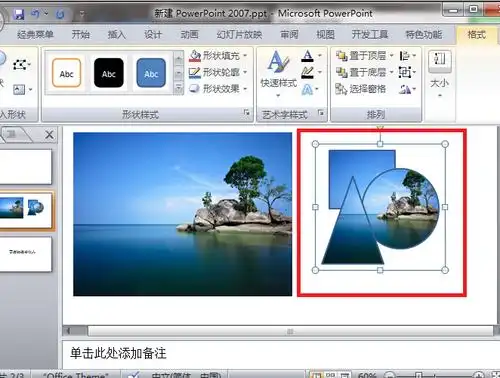Select the third slide thumbnail
This screenshot has width=500, height=378.
pos(25,254)
